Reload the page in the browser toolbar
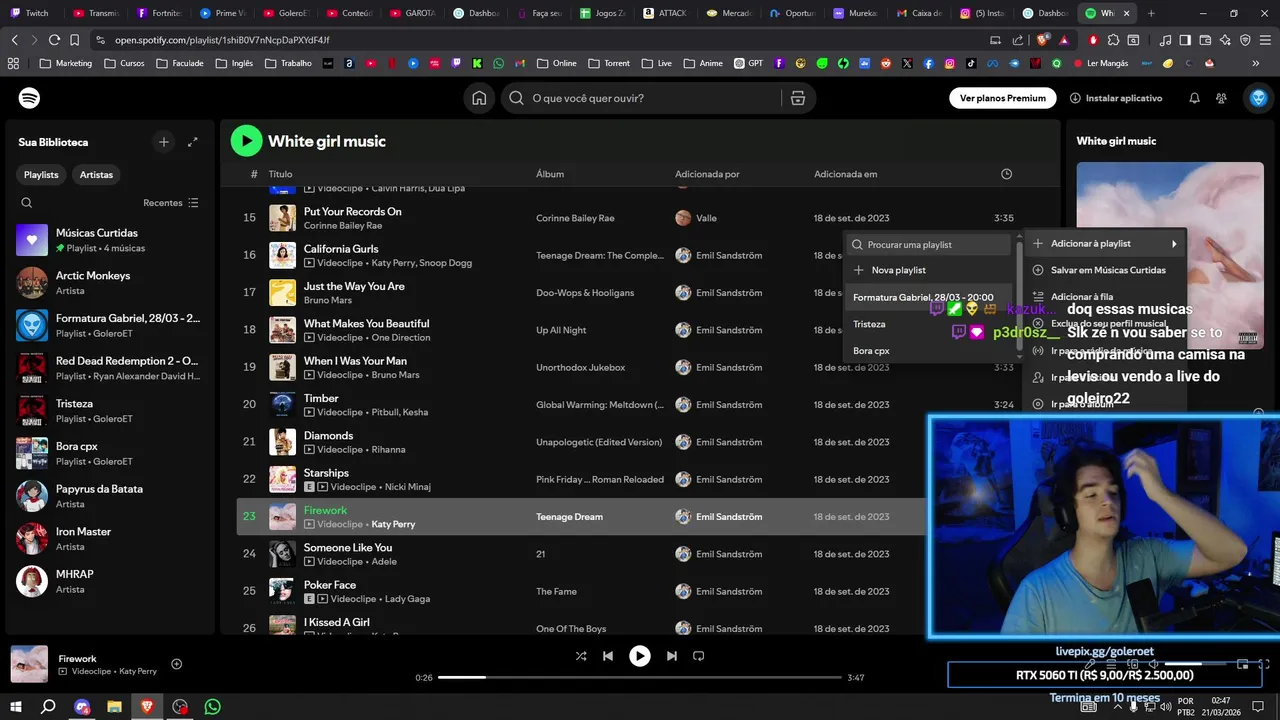This screenshot has height=720, width=1280. point(54,40)
